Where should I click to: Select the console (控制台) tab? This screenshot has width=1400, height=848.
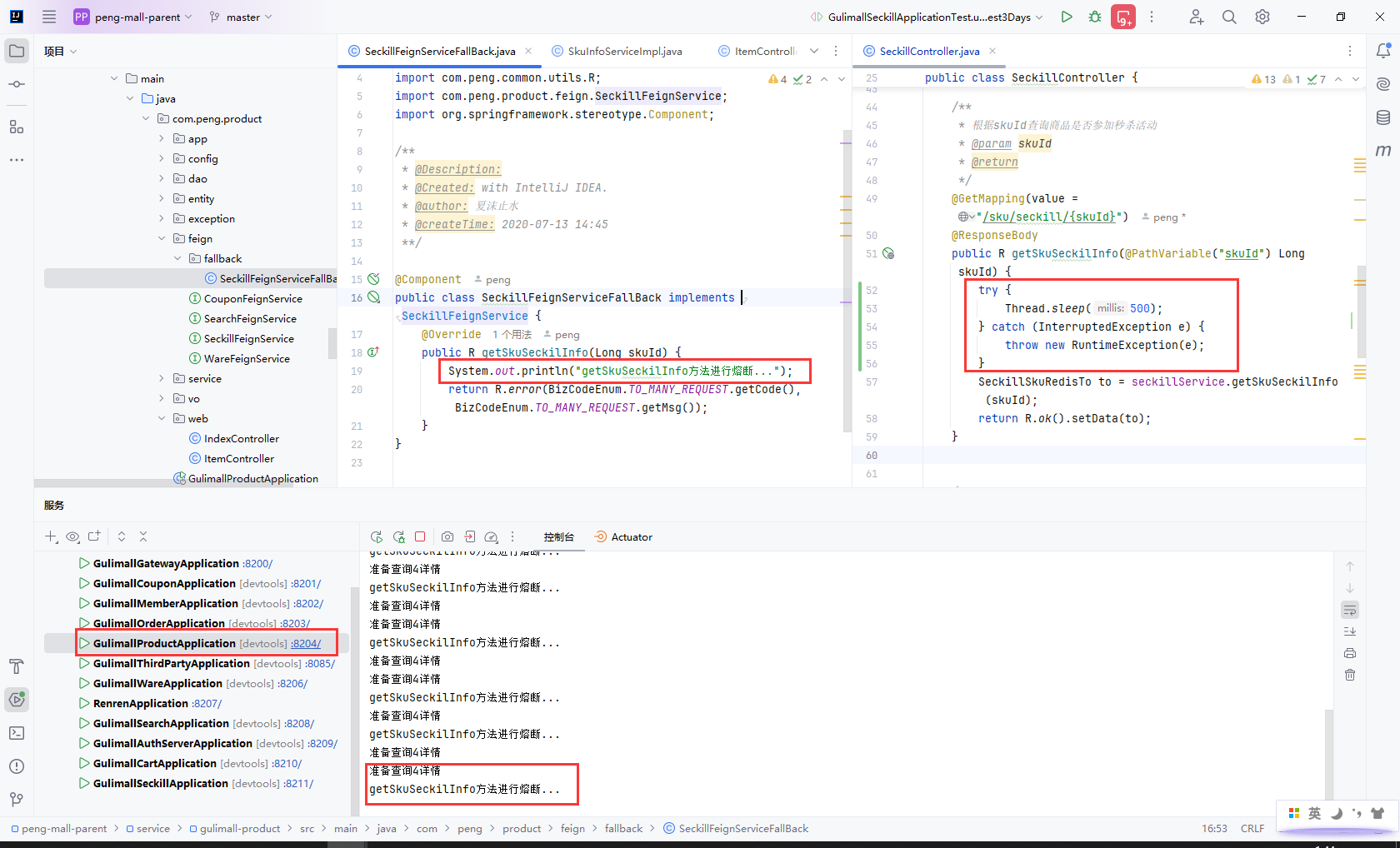[x=558, y=537]
